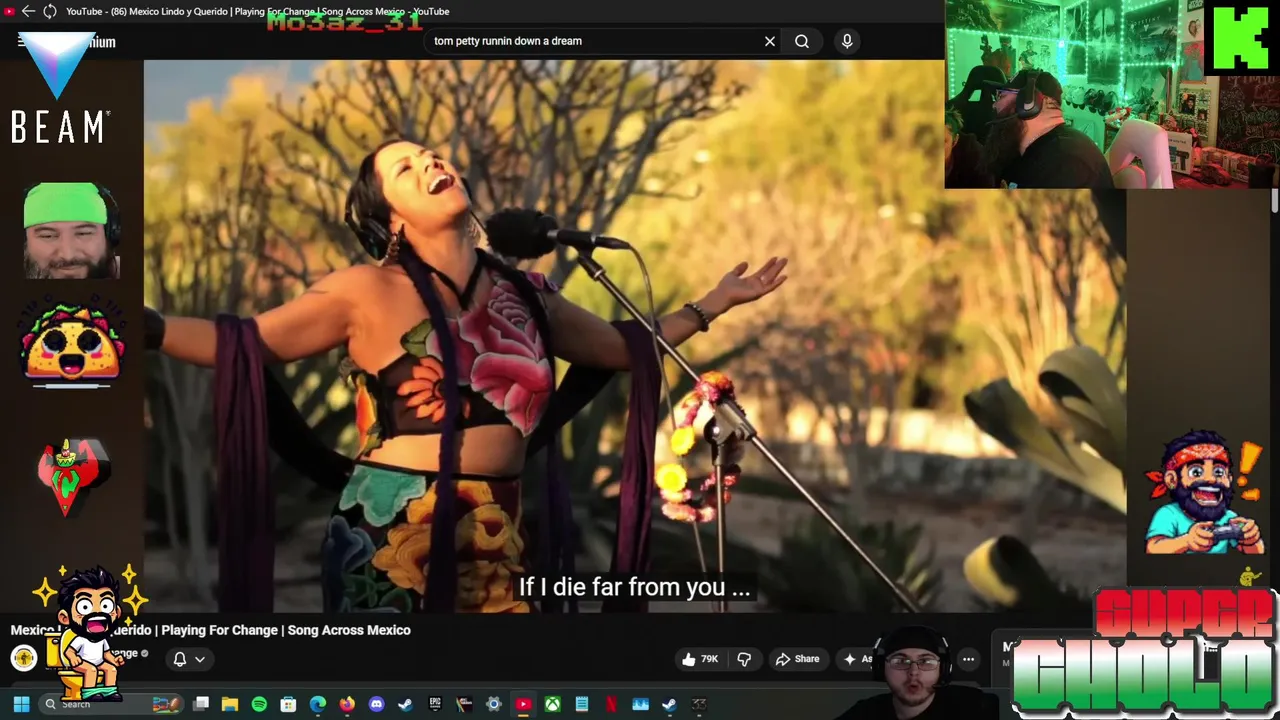Click the video title 'Playing For Change | Song Across Mexico'

click(x=286, y=630)
